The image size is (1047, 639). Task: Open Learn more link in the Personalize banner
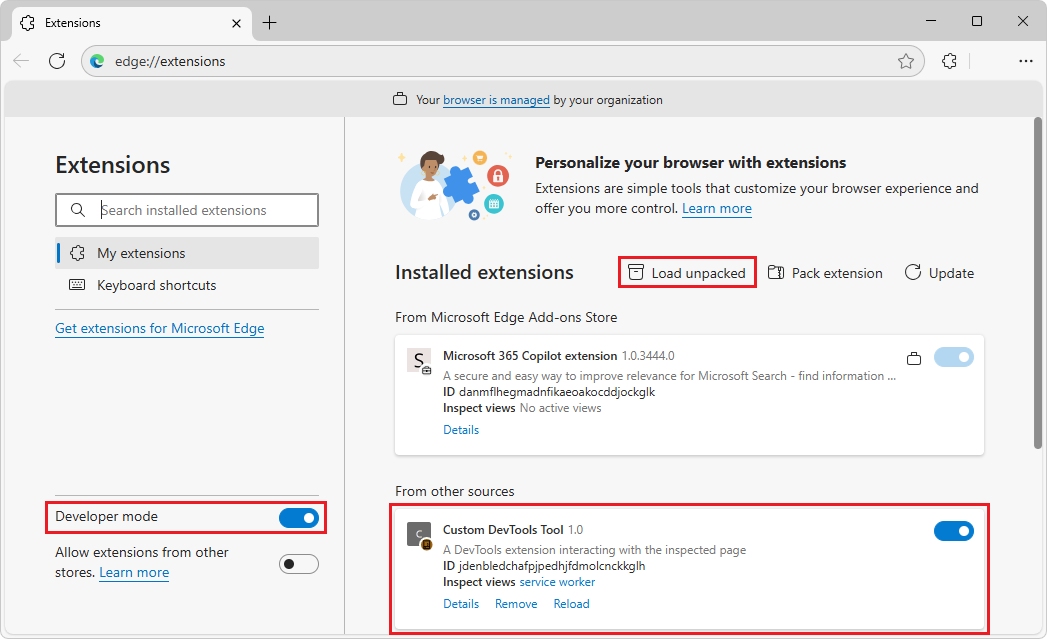716,208
